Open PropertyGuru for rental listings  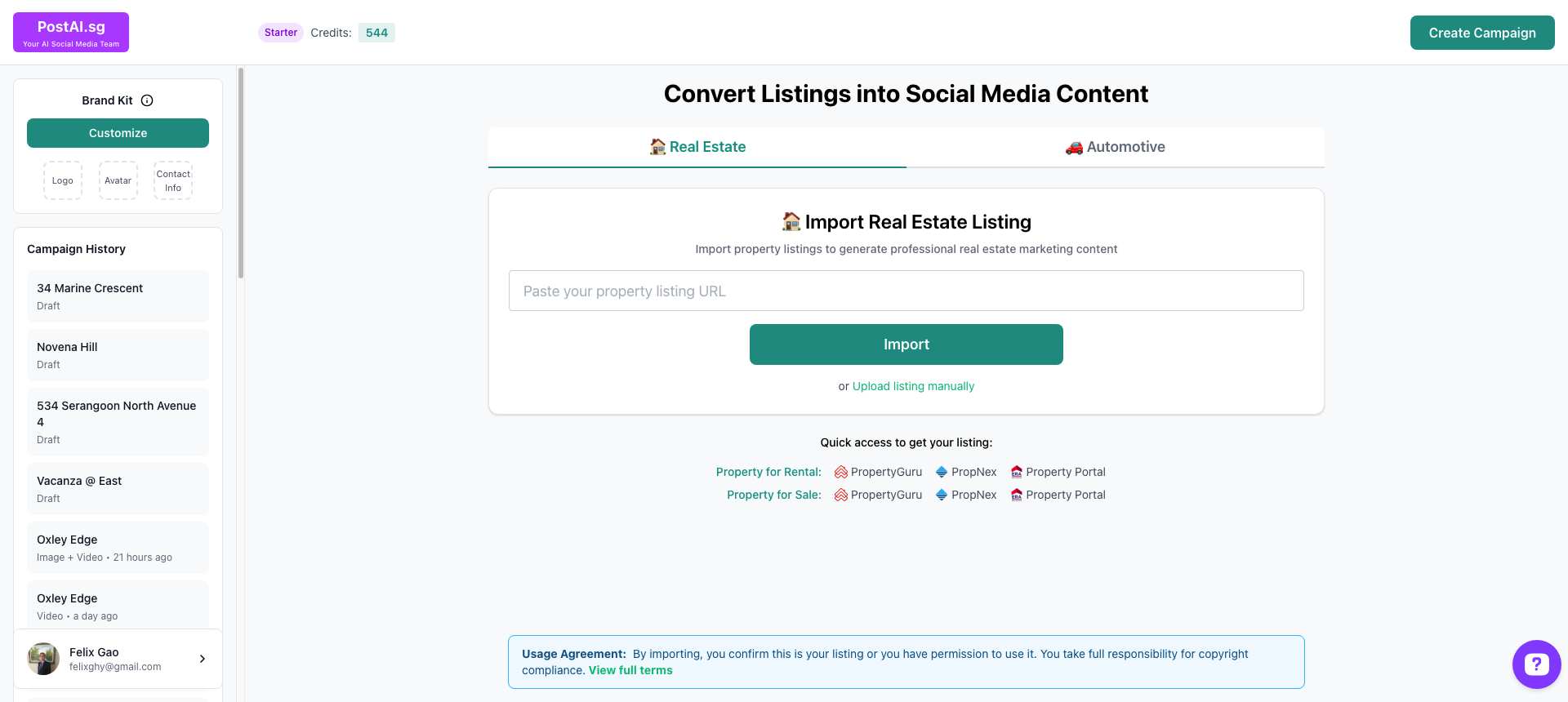click(x=878, y=472)
